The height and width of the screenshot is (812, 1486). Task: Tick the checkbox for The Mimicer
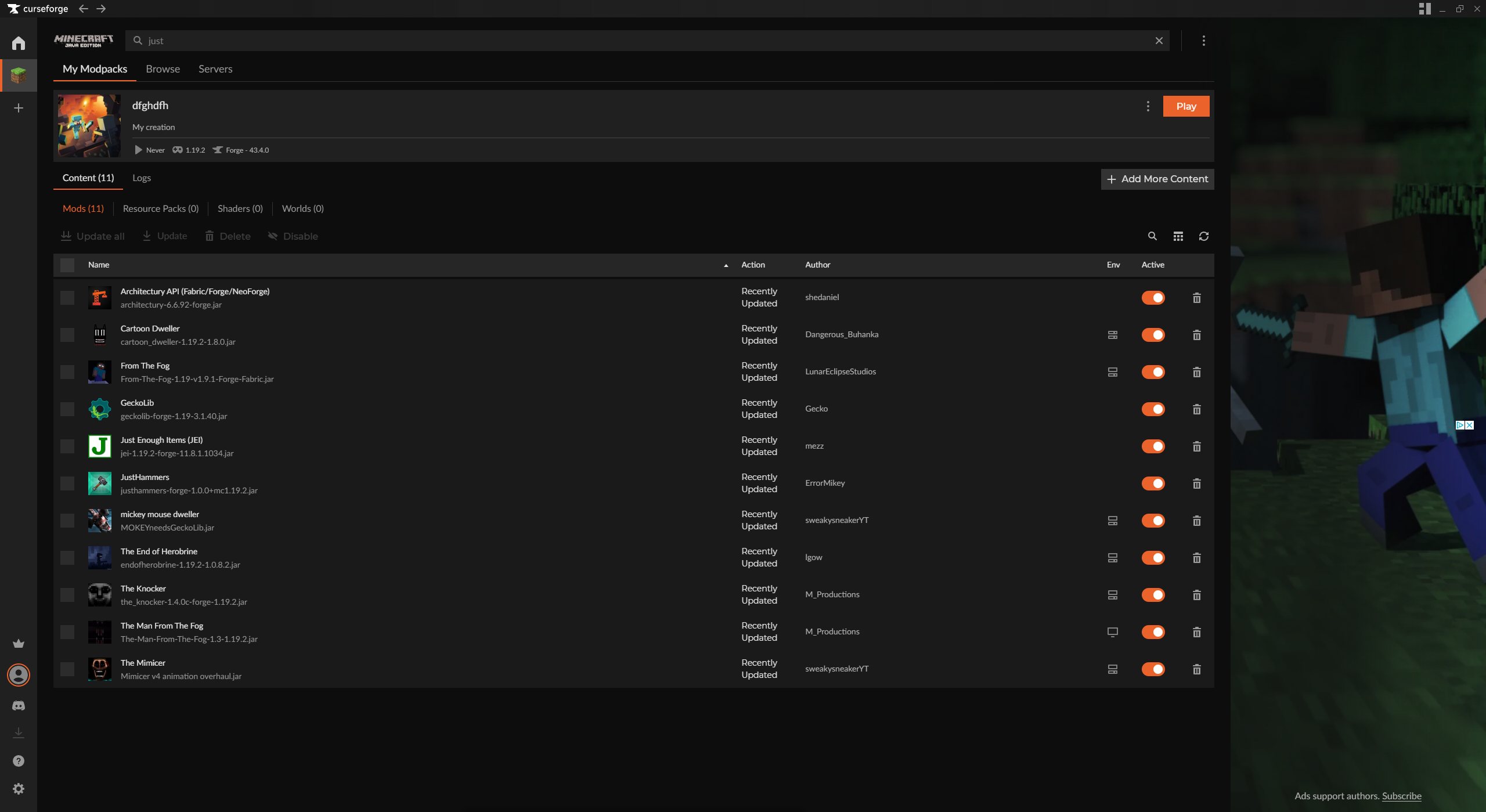67,669
